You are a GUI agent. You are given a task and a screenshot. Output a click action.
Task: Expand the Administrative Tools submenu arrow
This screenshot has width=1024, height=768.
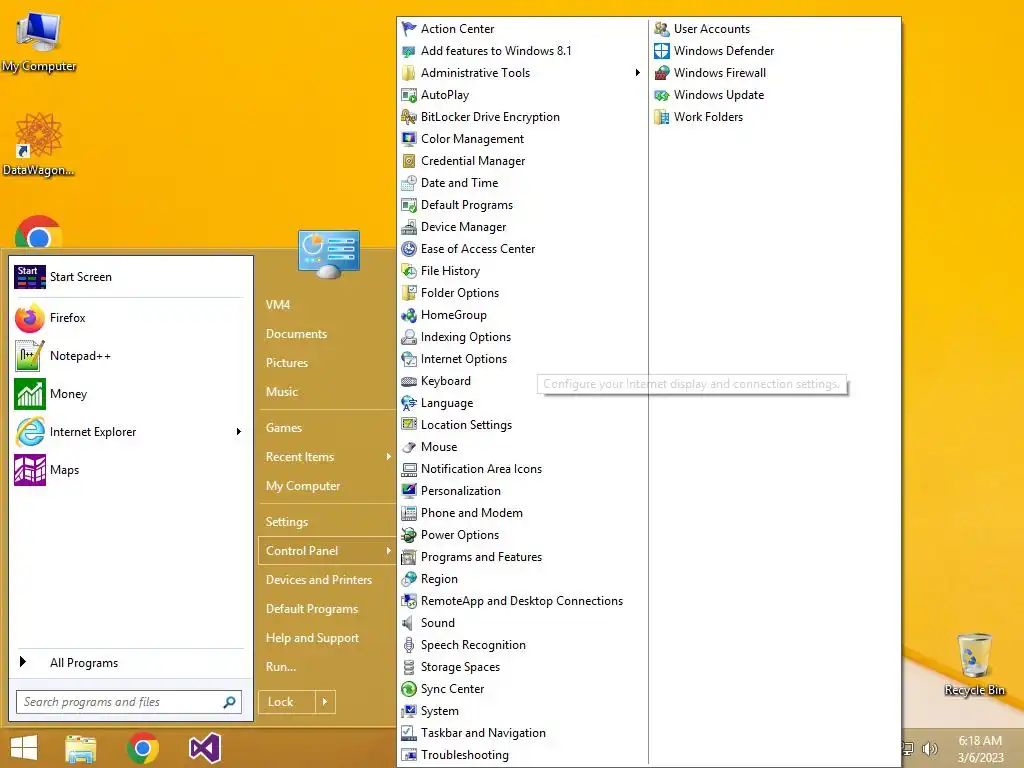coord(637,72)
